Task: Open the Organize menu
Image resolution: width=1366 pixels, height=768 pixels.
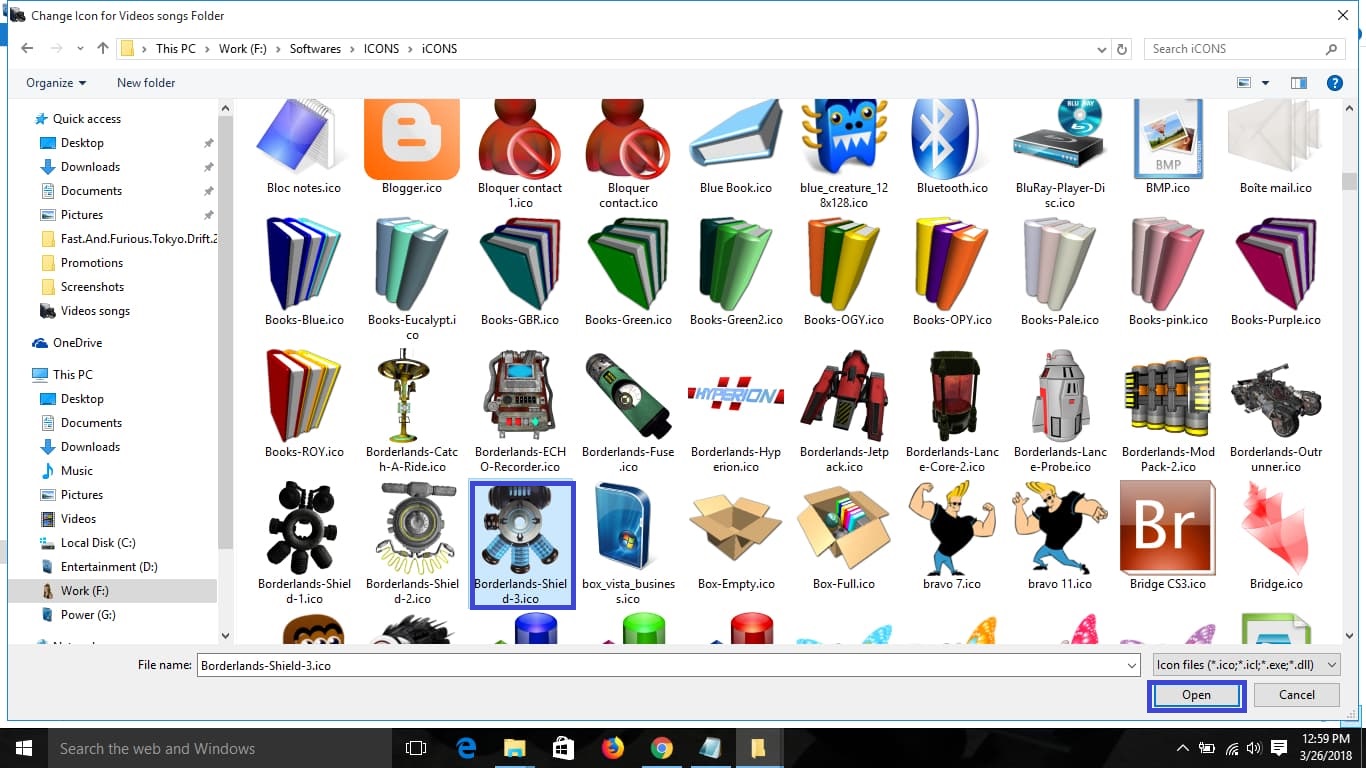Action: [x=55, y=83]
